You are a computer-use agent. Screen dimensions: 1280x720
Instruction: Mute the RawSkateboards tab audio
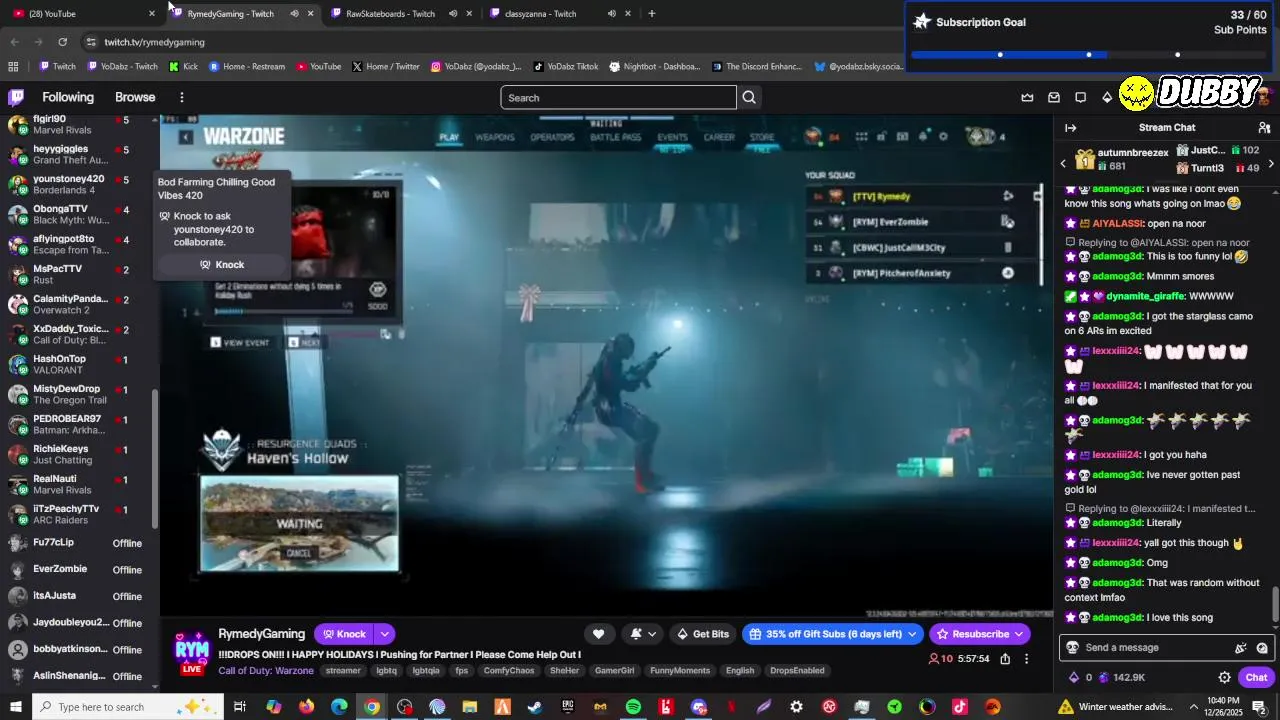(453, 13)
